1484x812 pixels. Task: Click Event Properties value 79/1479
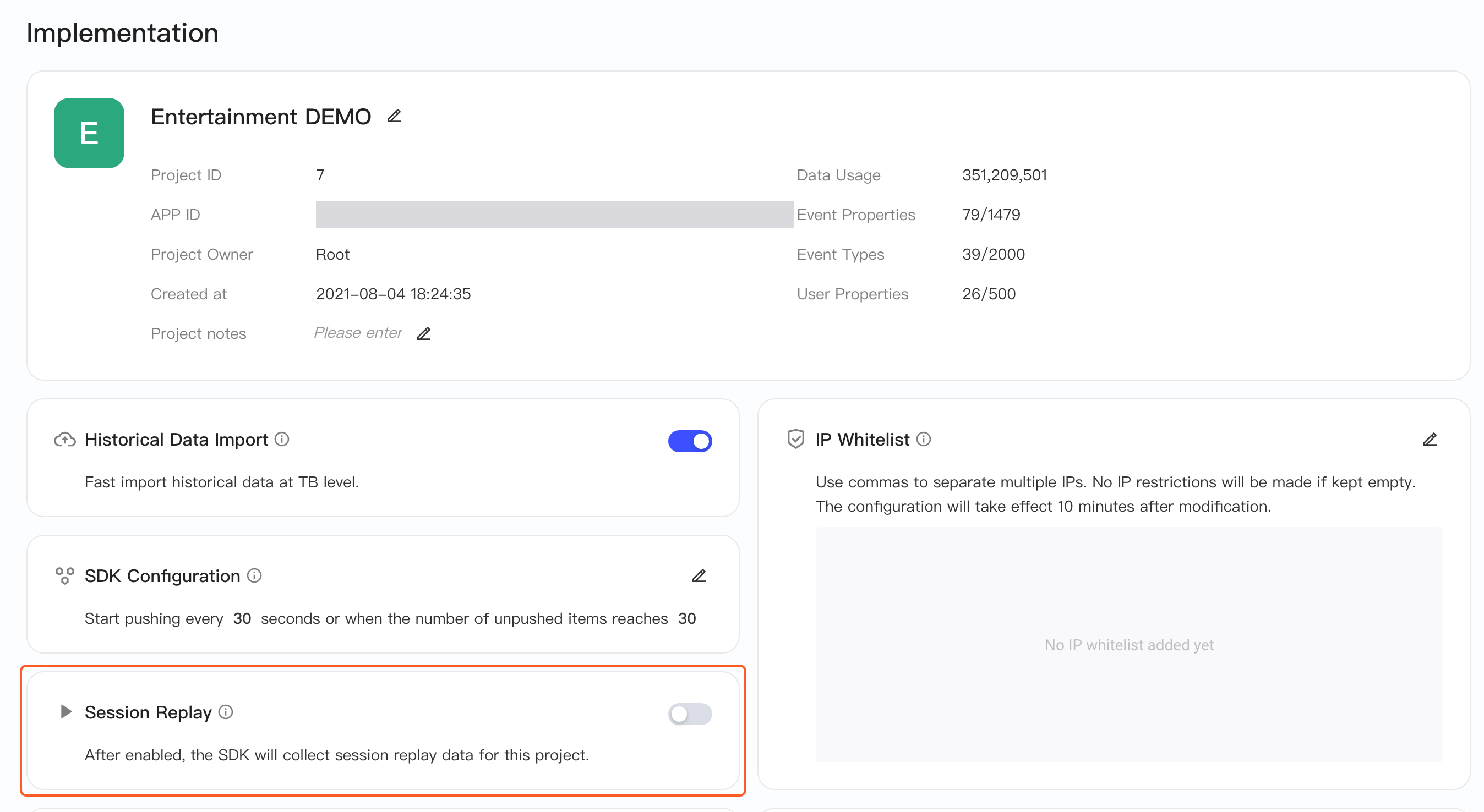[x=991, y=215]
